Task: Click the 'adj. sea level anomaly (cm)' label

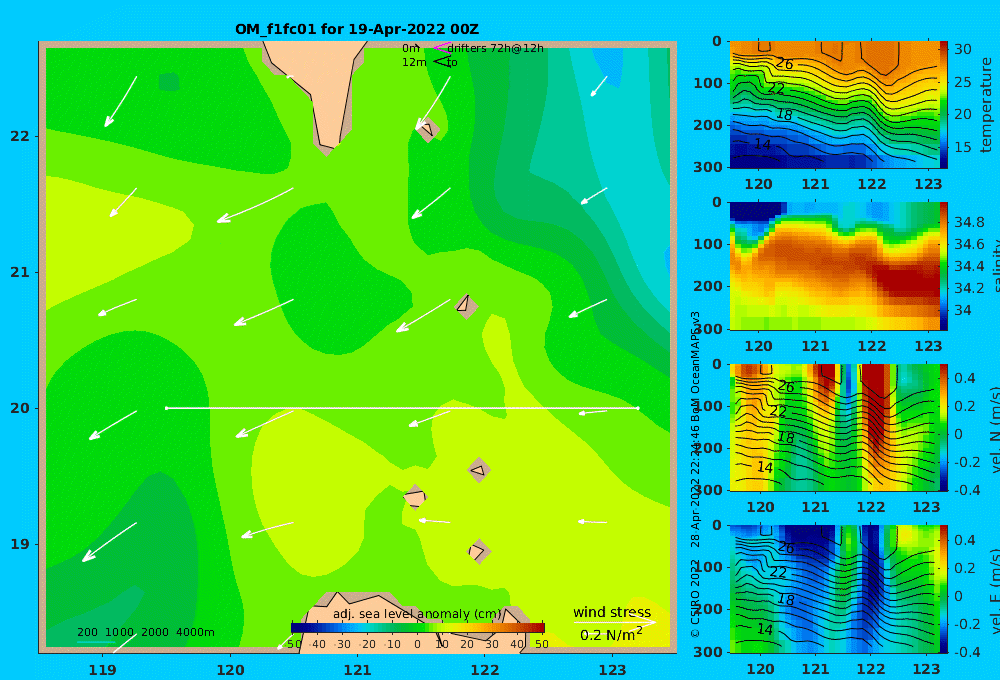Action: click(417, 614)
